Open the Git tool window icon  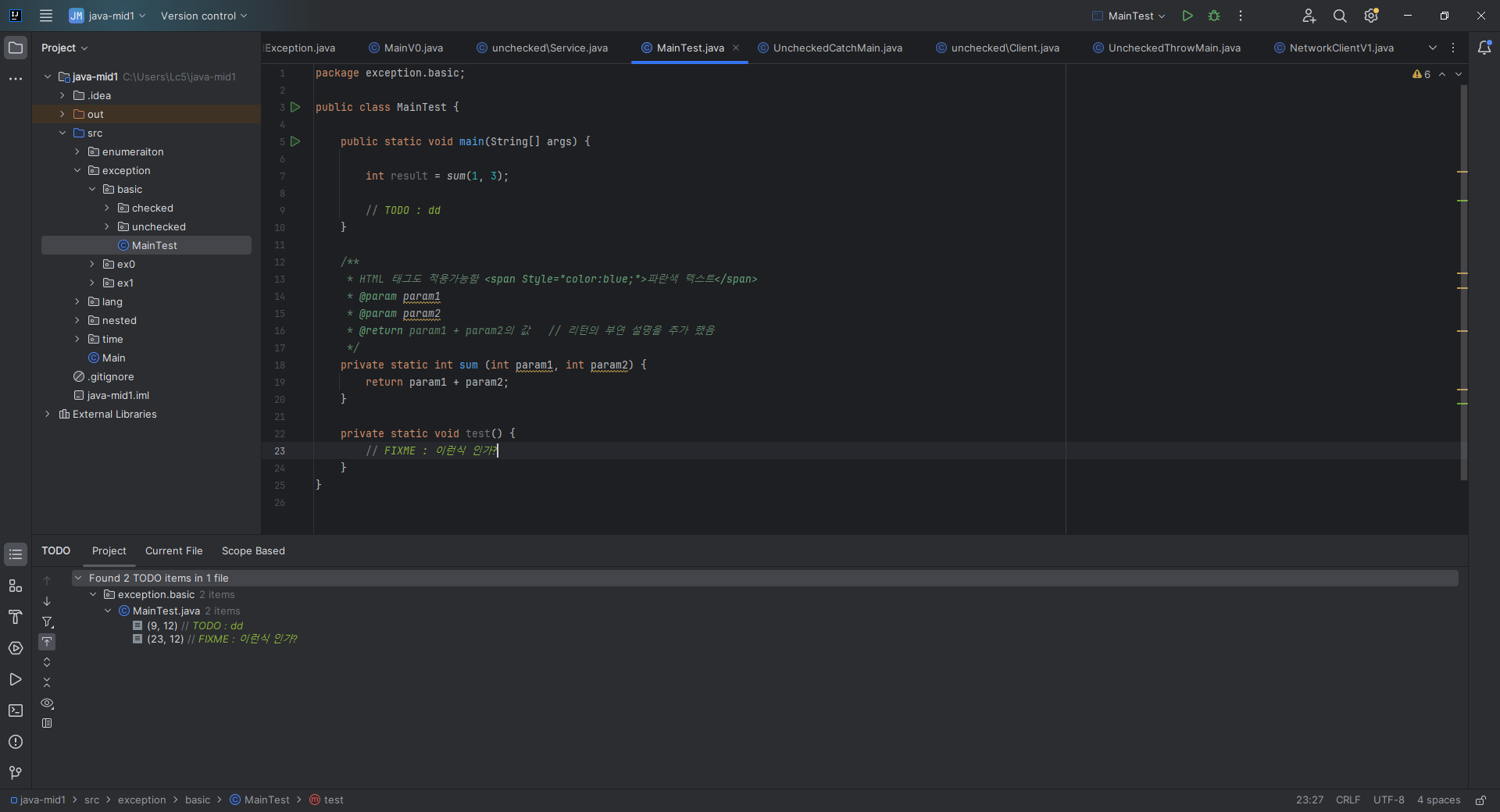16,773
